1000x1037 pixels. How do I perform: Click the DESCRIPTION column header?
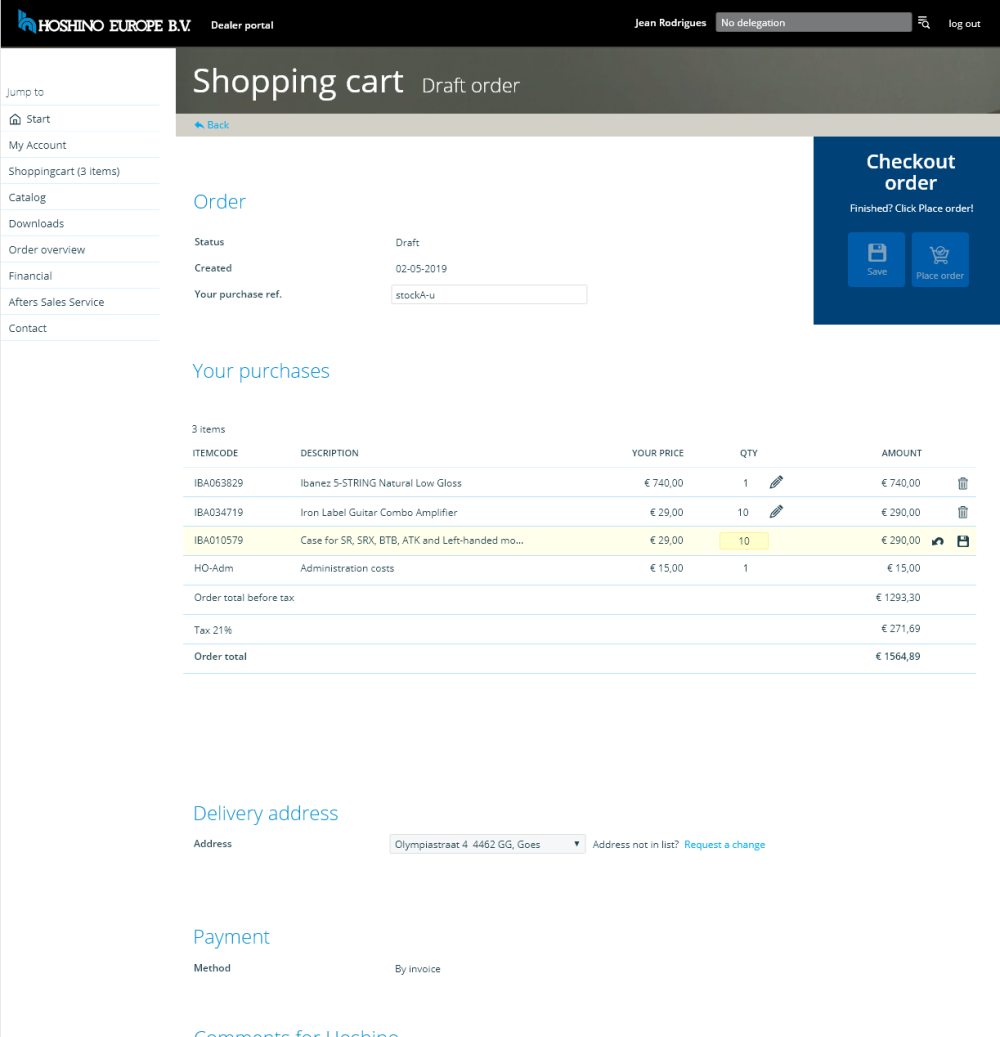click(329, 453)
